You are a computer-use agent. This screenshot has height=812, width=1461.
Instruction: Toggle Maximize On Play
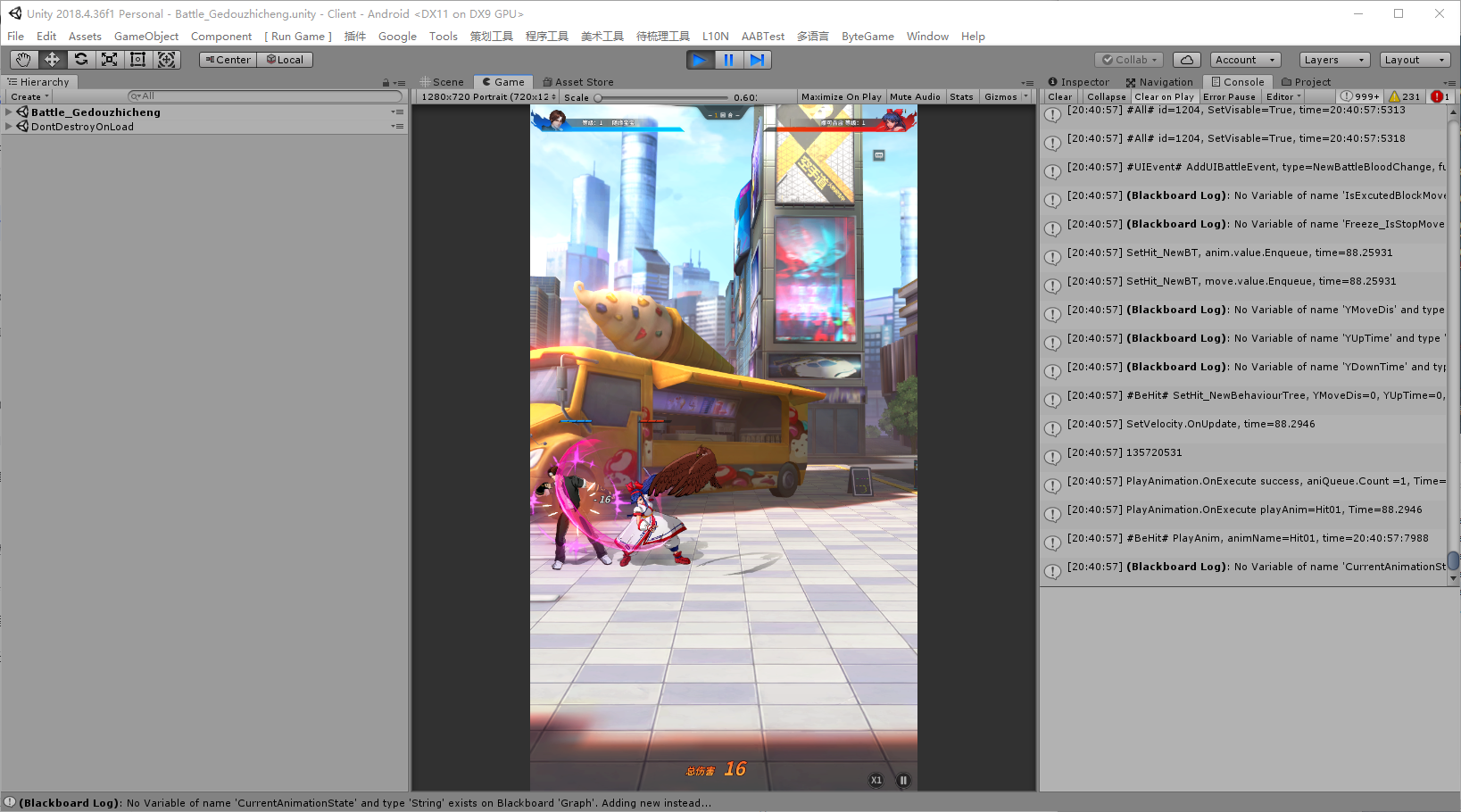pos(841,96)
